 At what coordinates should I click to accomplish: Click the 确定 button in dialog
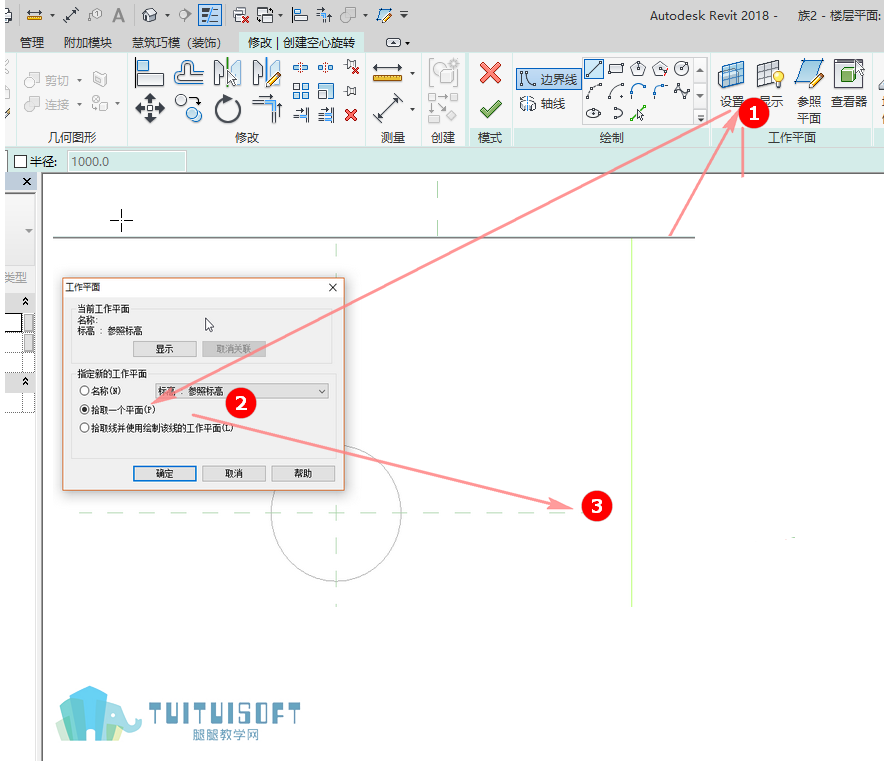point(165,473)
